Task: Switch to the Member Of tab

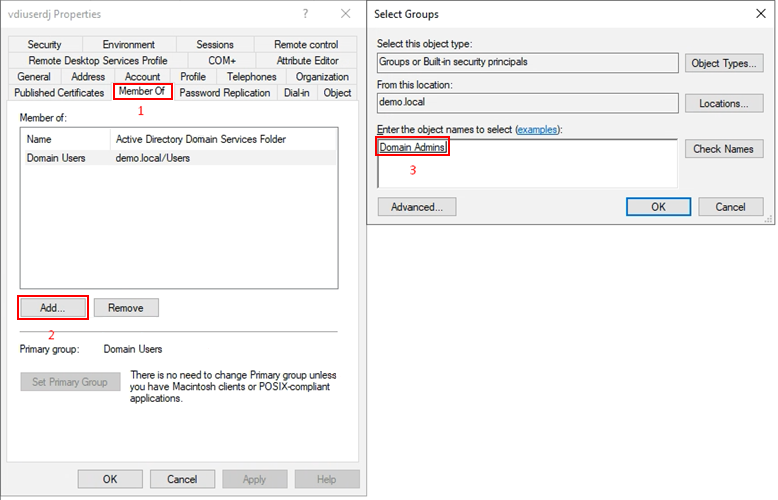Action: (141, 92)
